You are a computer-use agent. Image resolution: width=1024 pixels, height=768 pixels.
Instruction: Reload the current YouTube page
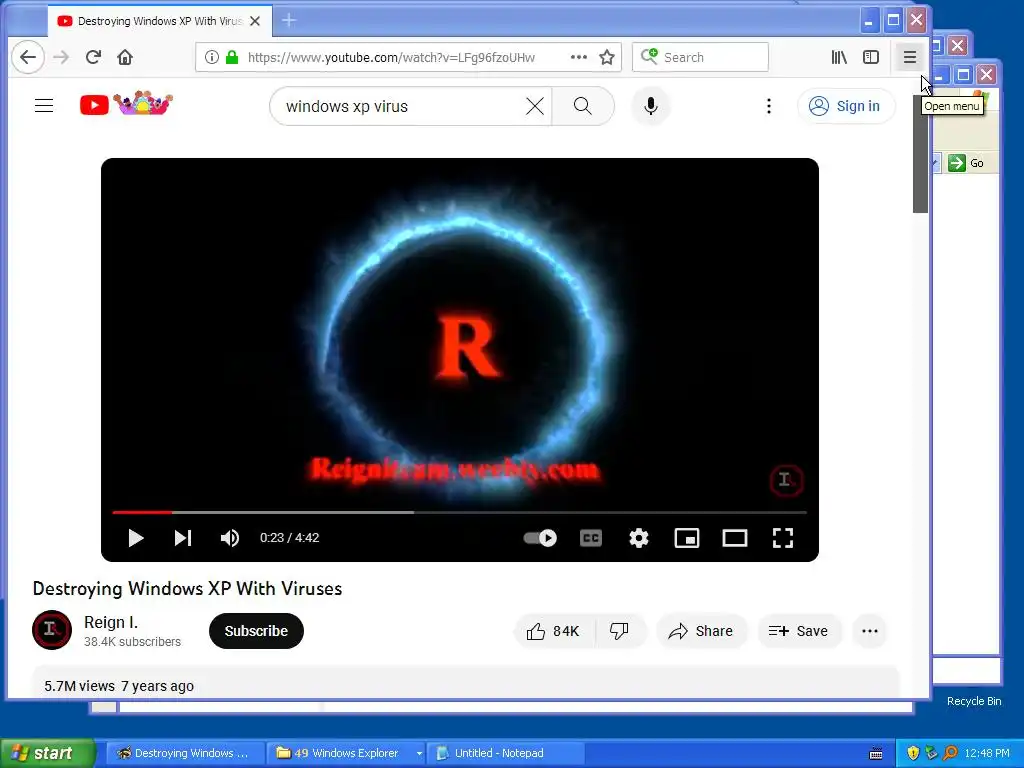click(93, 57)
